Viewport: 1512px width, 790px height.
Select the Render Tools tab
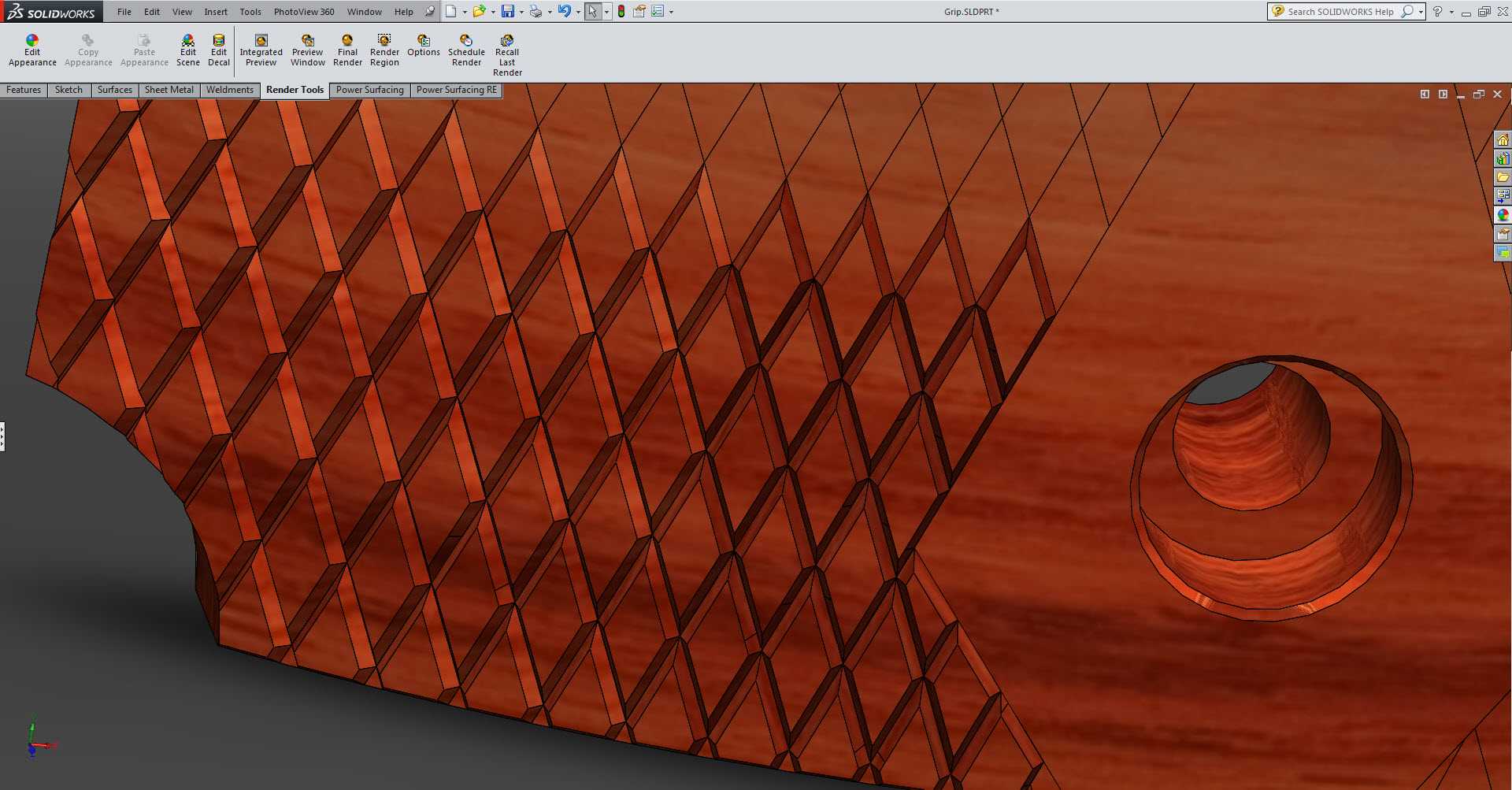tap(295, 90)
